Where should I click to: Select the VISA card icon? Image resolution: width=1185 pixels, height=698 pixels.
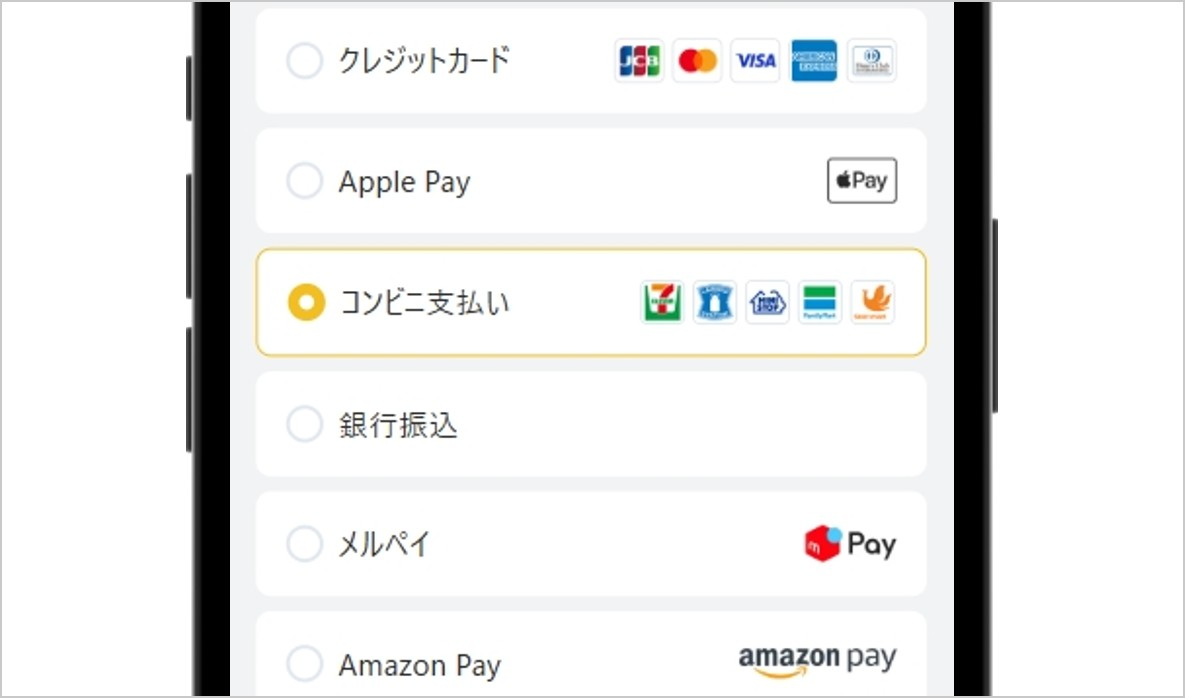tap(755, 61)
